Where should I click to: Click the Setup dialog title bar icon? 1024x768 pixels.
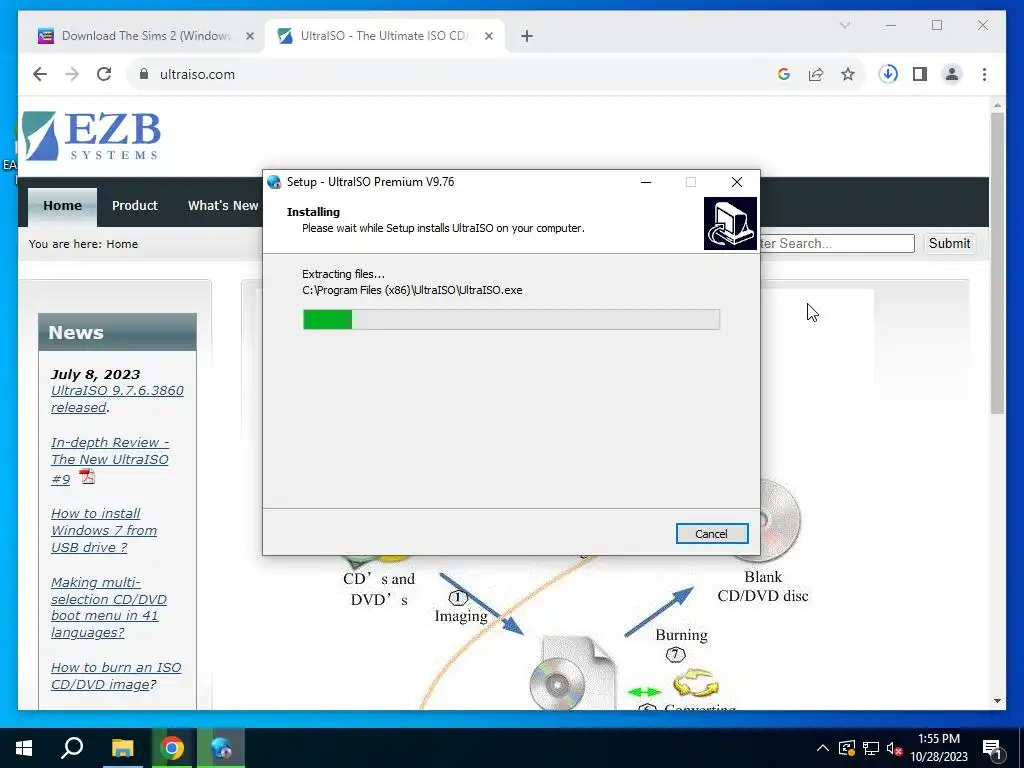[274, 182]
